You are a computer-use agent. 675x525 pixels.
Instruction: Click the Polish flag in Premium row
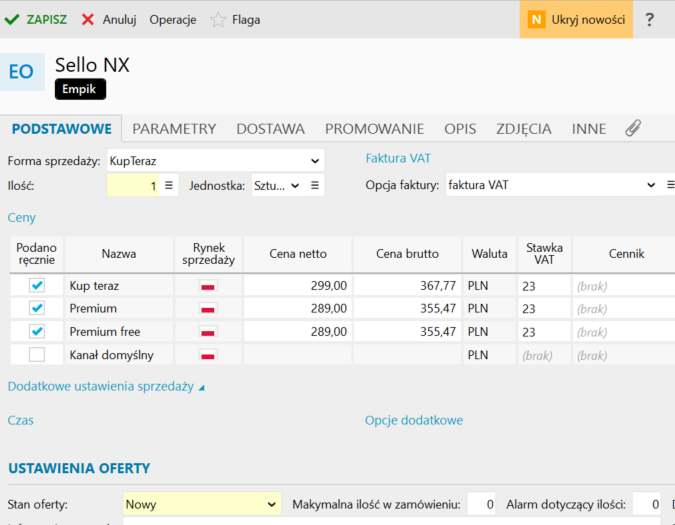[208, 309]
